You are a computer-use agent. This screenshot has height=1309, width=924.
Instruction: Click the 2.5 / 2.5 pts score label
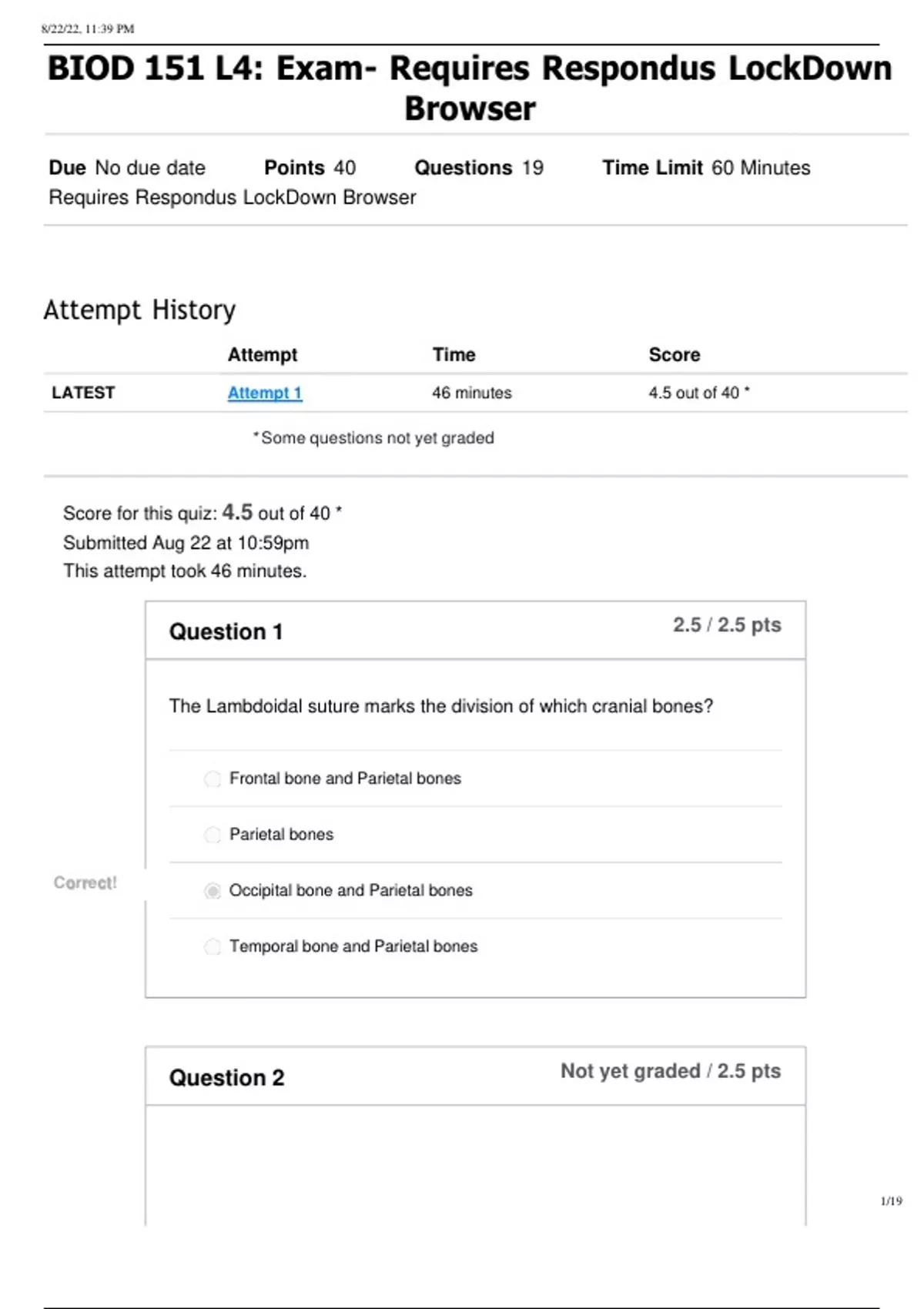726,625
